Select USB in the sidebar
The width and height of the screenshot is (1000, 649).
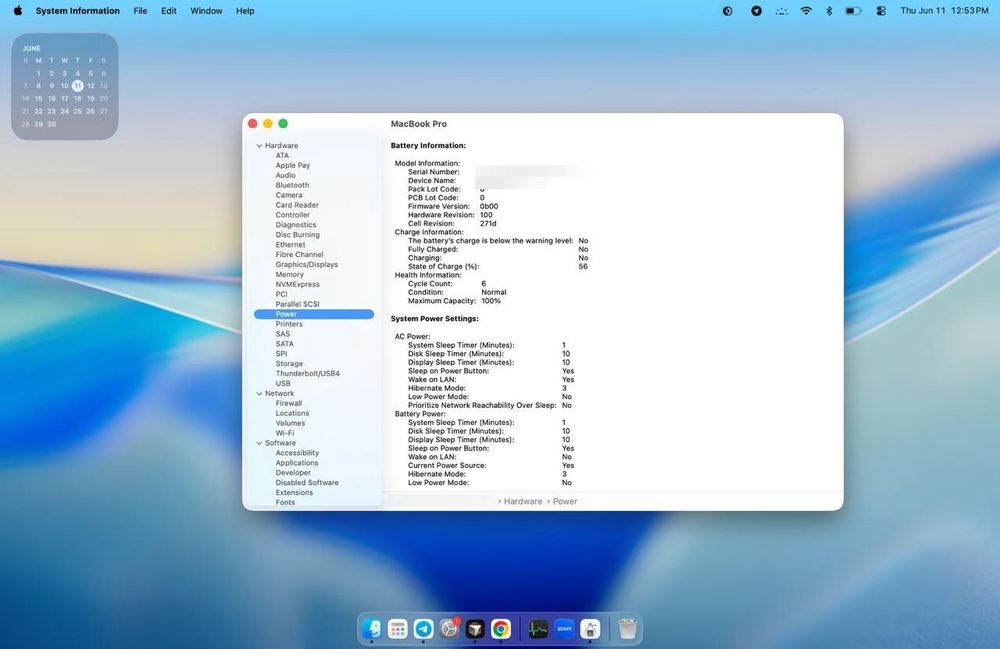283,384
